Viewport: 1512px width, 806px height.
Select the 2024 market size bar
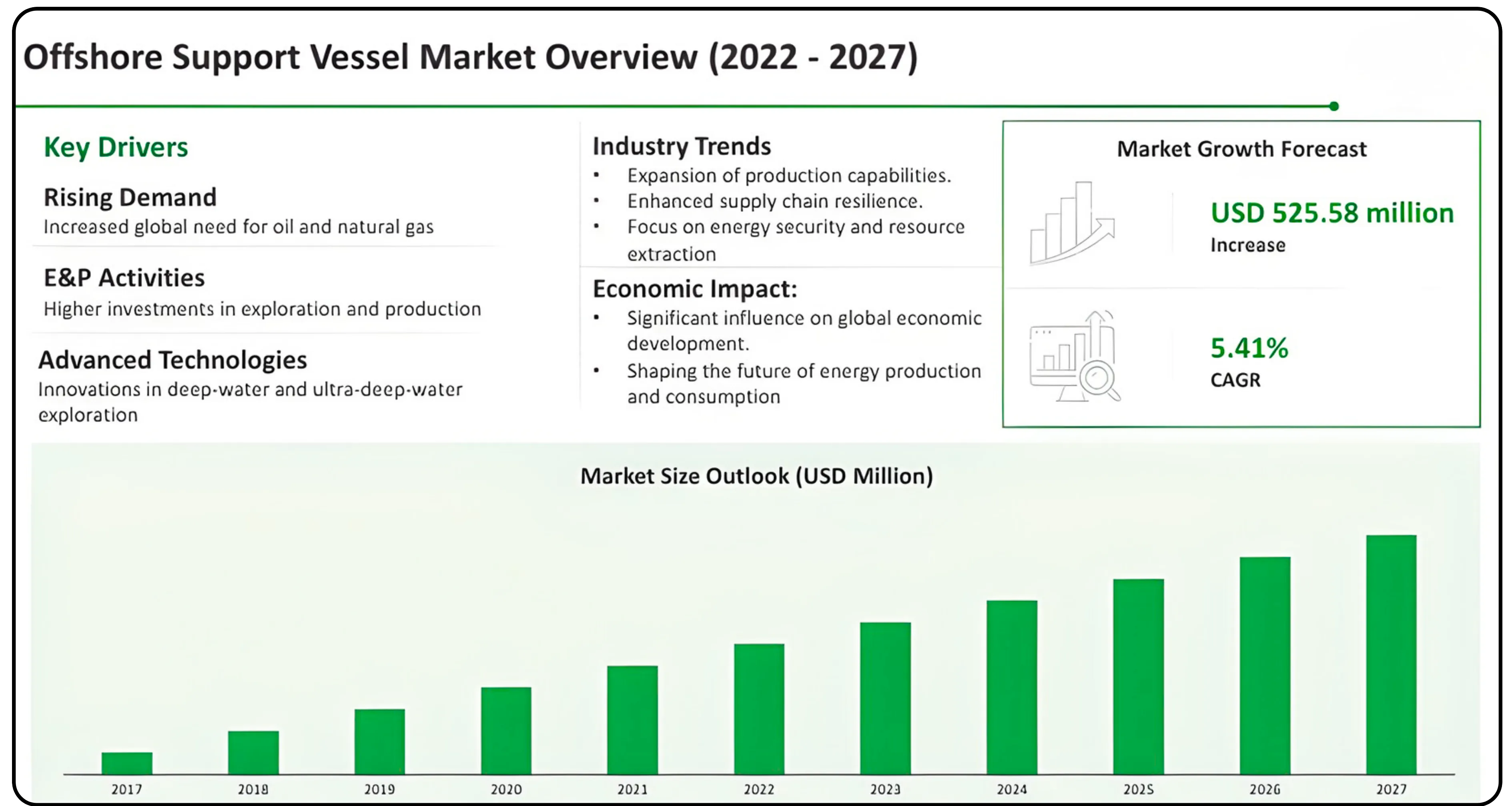1012,687
